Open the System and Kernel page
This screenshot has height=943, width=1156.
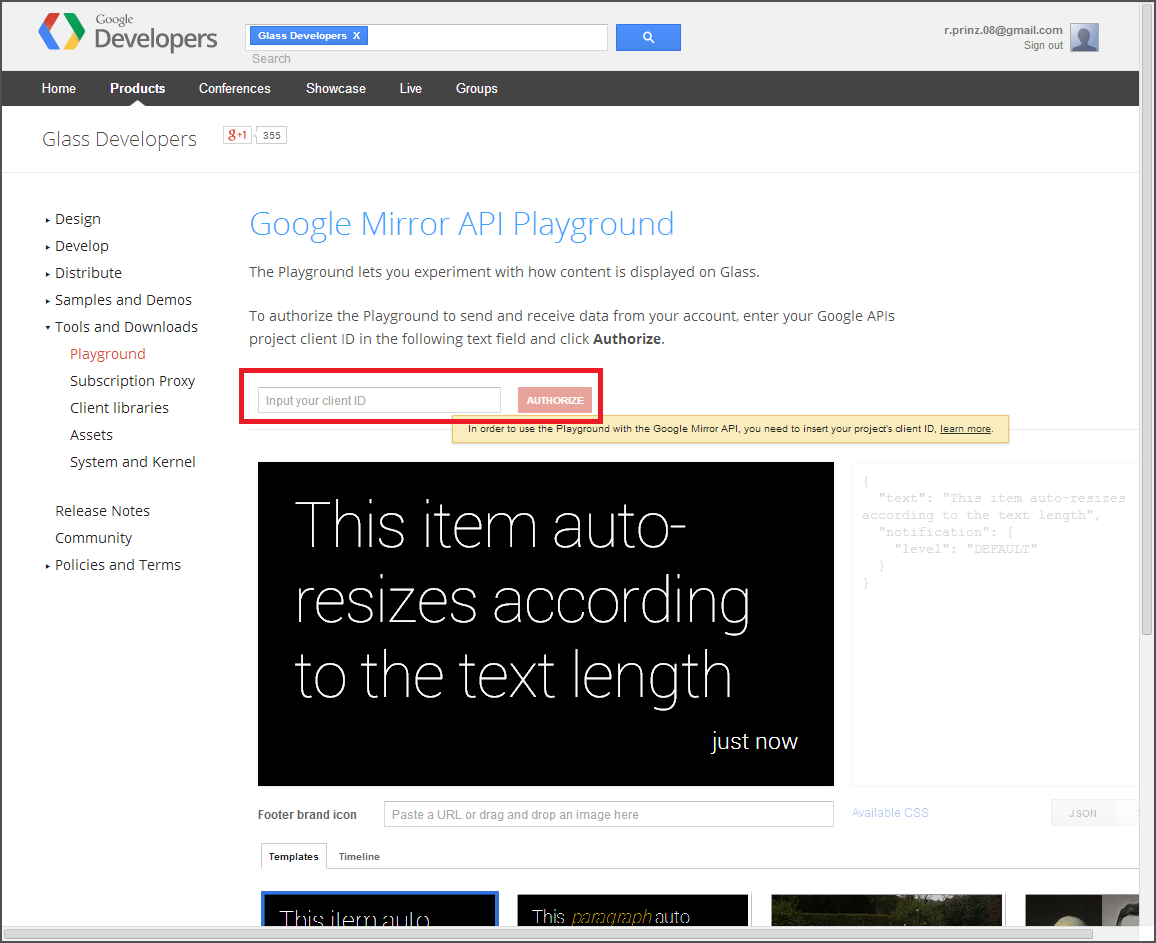coord(133,462)
